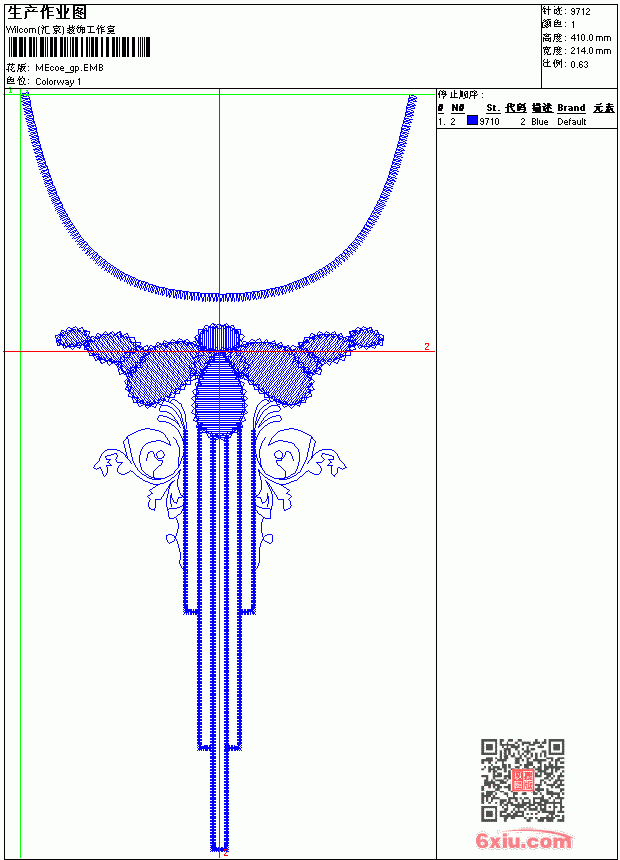The width and height of the screenshot is (620, 860).
Task: Click the blue color swatch in stop sequence
Action: 472,121
